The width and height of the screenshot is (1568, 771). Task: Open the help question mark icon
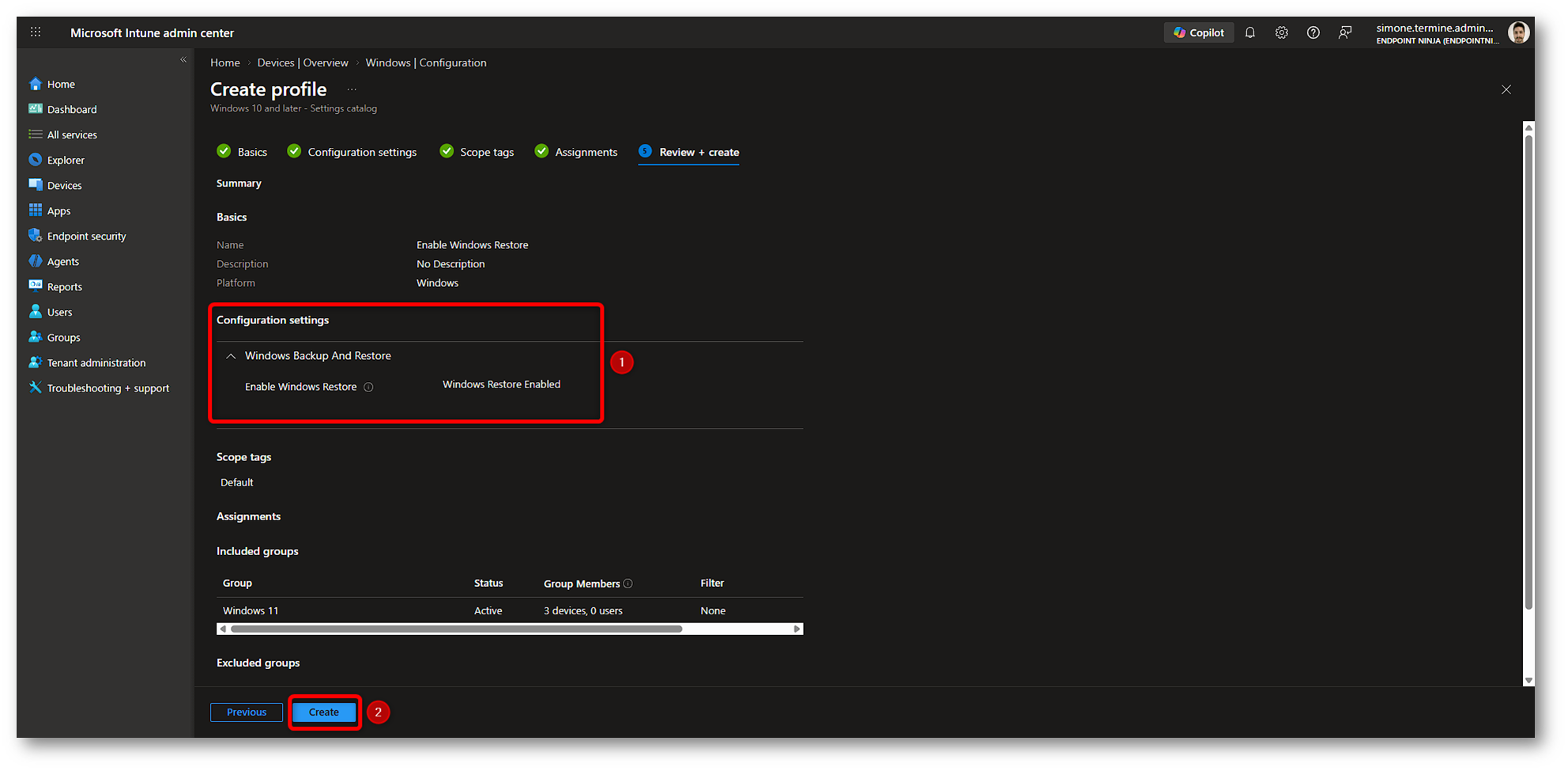[x=1314, y=32]
